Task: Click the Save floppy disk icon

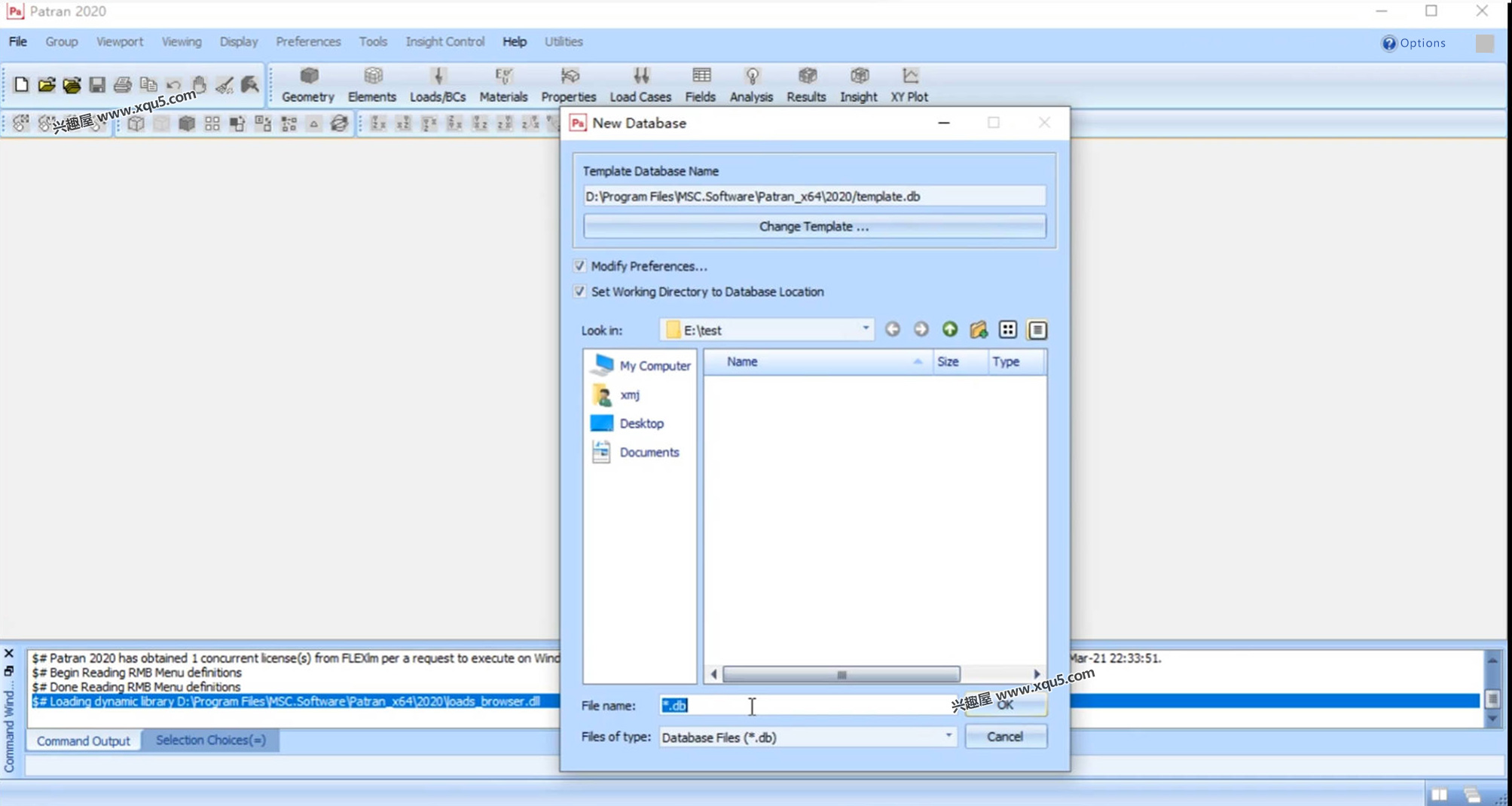Action: (97, 84)
